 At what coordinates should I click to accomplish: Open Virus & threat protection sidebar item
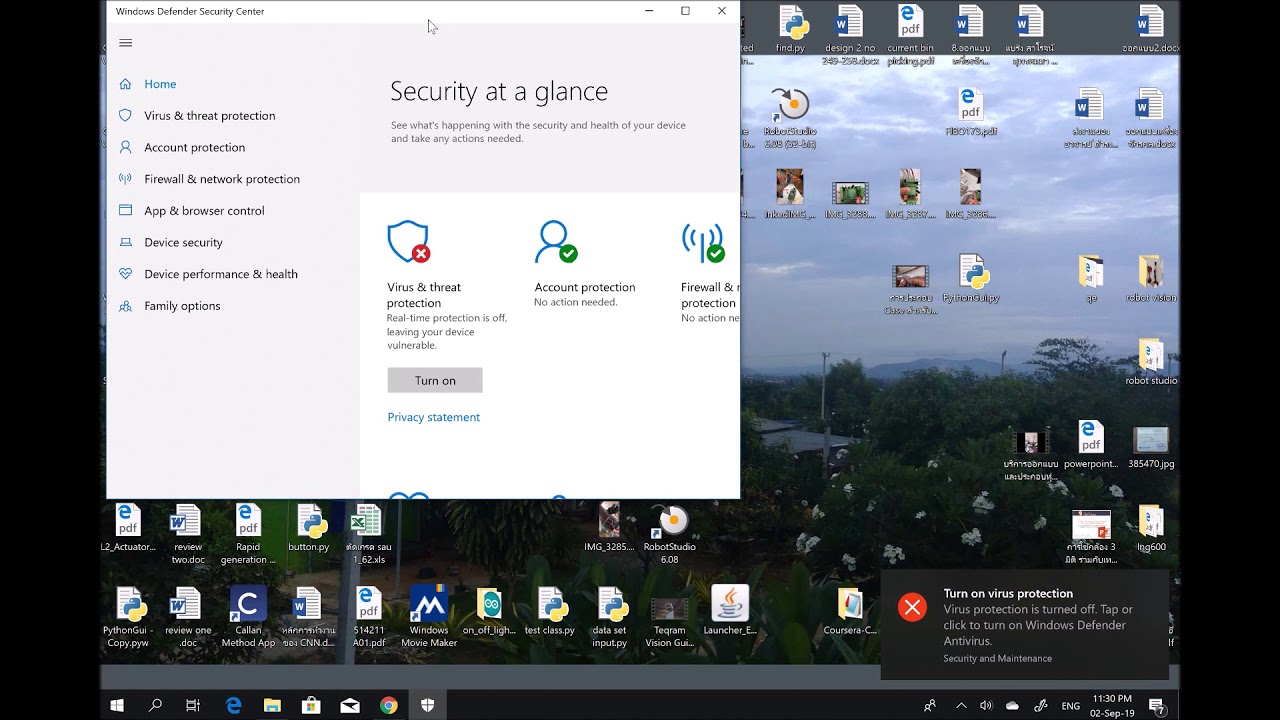[210, 116]
